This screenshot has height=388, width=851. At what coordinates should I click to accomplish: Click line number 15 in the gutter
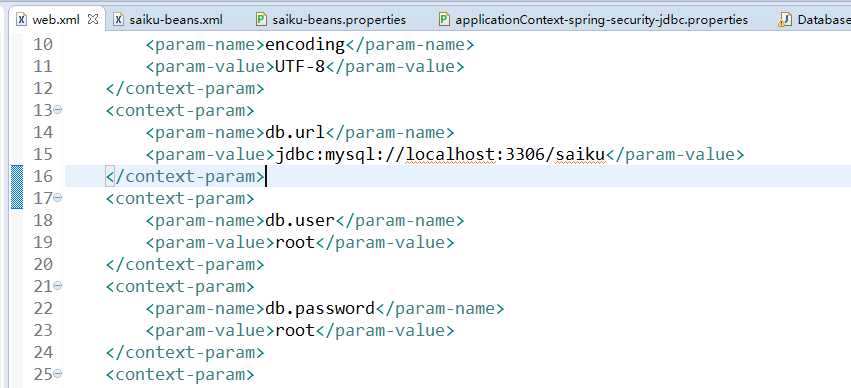pos(43,155)
